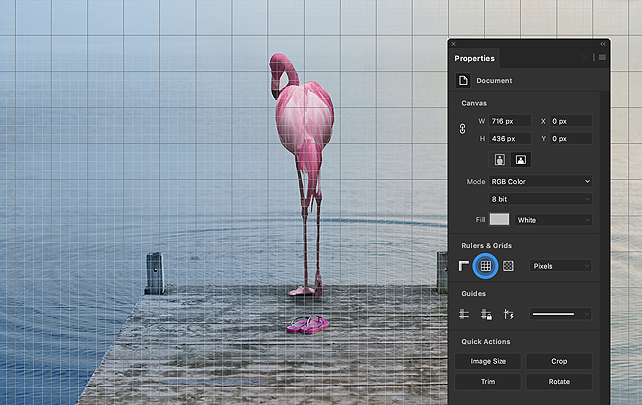This screenshot has height=405, width=642.
Task: Edit the canvas width W field
Action: click(510, 121)
